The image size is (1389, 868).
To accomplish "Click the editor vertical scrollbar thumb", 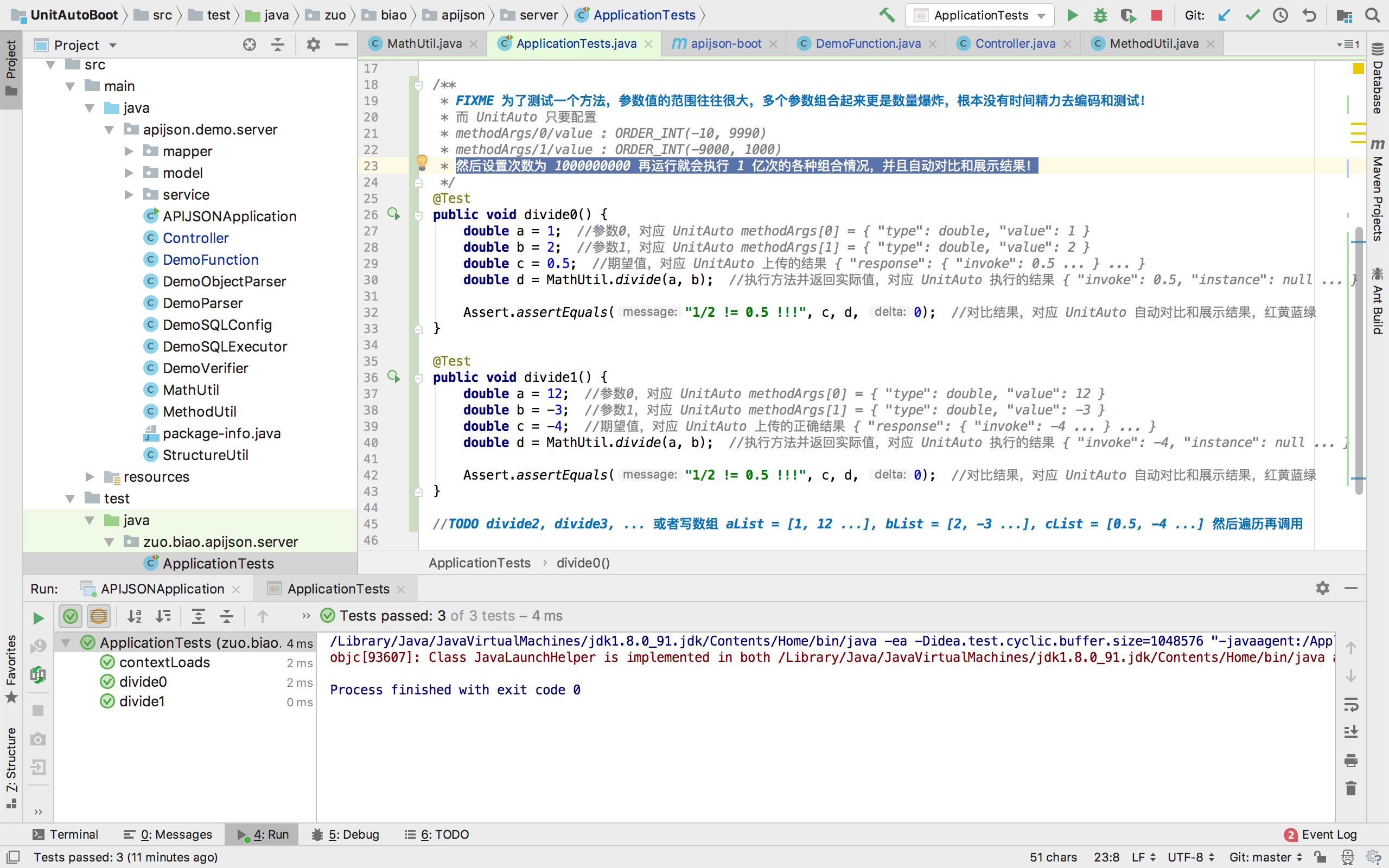I will click(x=1358, y=362).
